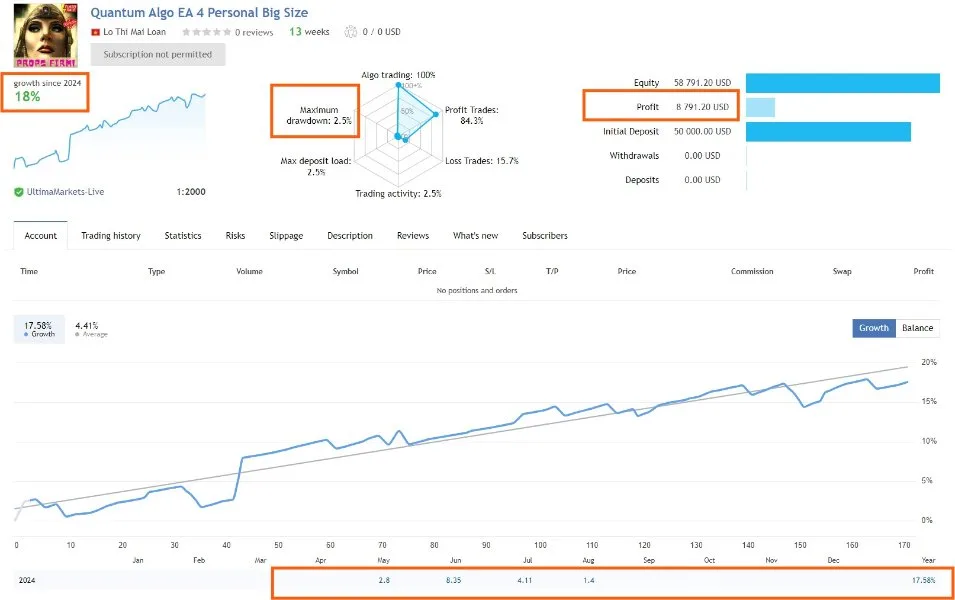The width and height of the screenshot is (955, 600).
Task: Click the star rating icons
Action: pos(206,32)
